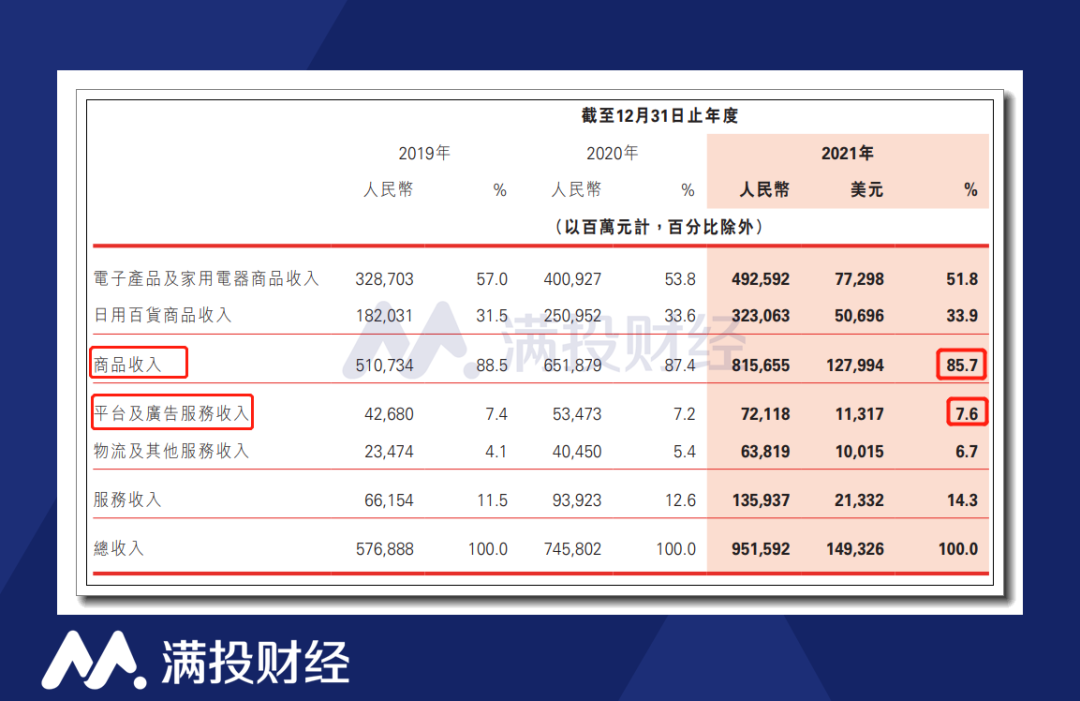Select the 2019年 column header
The height and width of the screenshot is (701, 1080).
pyautogui.click(x=424, y=153)
